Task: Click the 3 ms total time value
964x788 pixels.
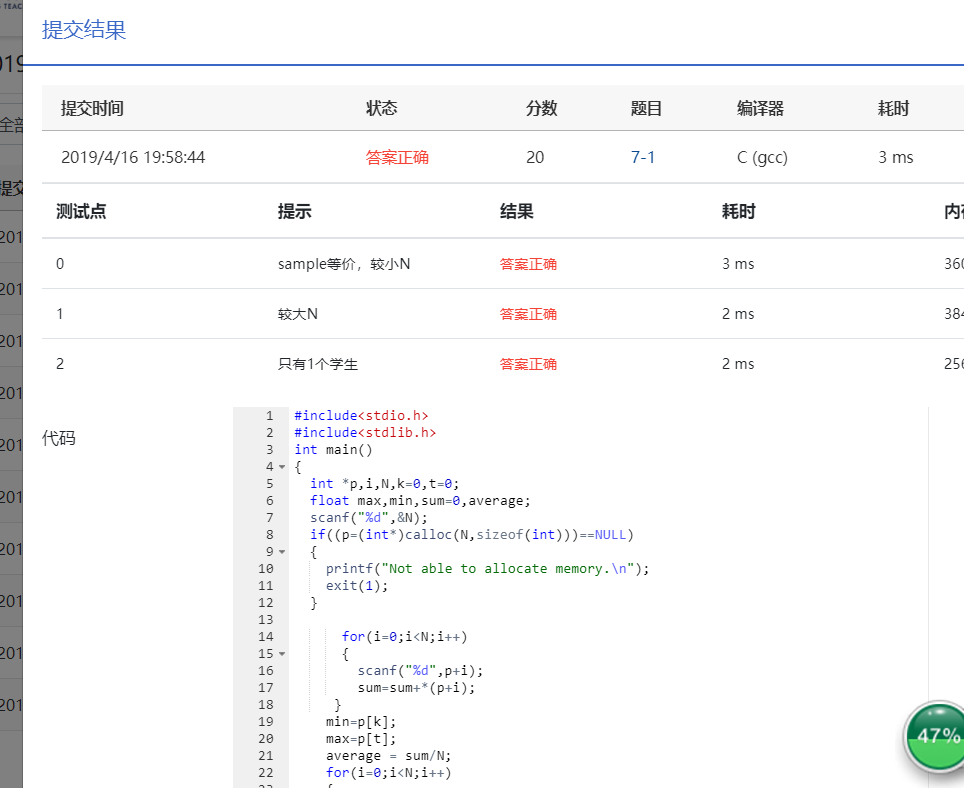Action: click(x=896, y=157)
